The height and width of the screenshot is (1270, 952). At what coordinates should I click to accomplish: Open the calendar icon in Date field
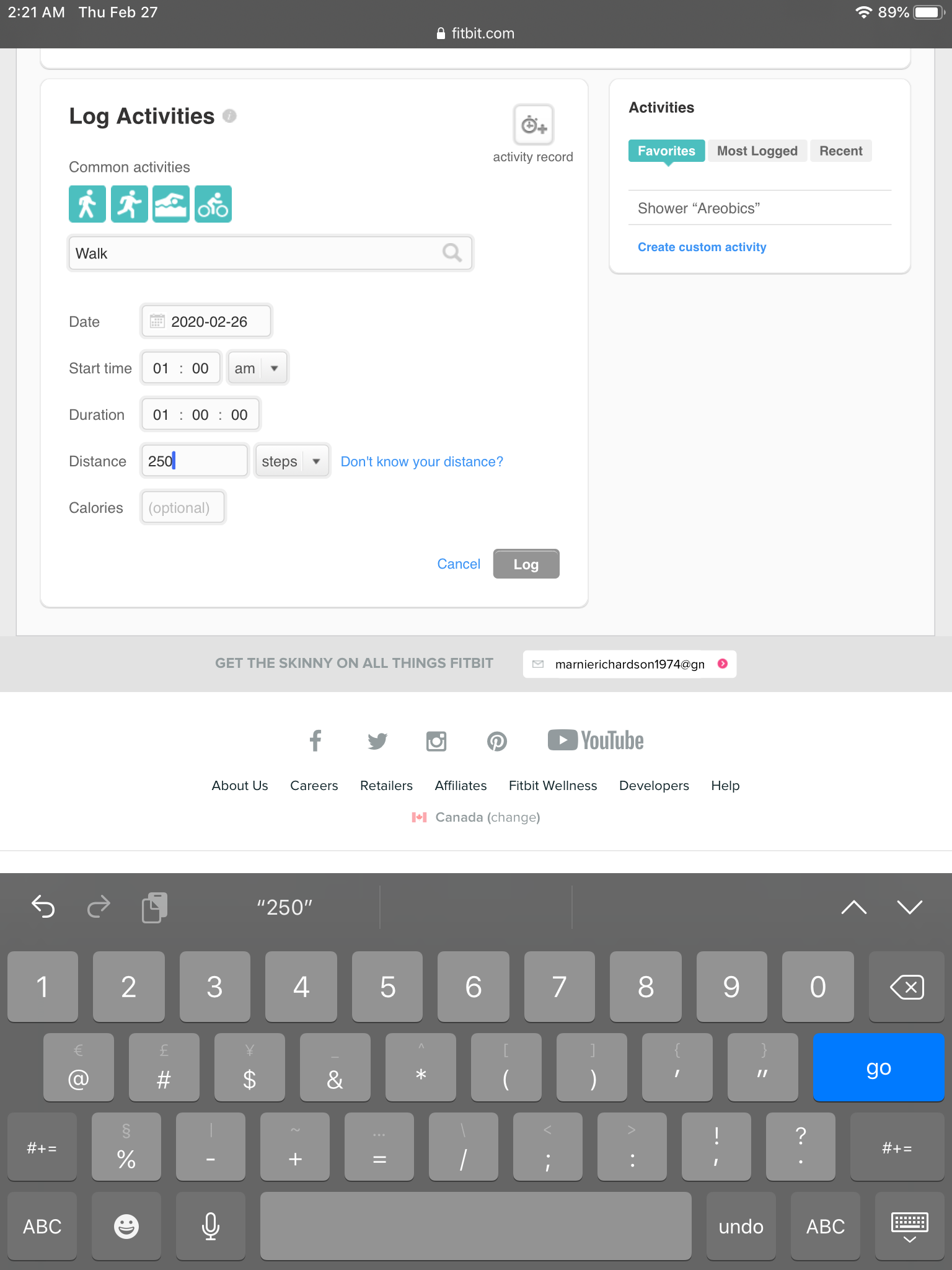tap(157, 321)
